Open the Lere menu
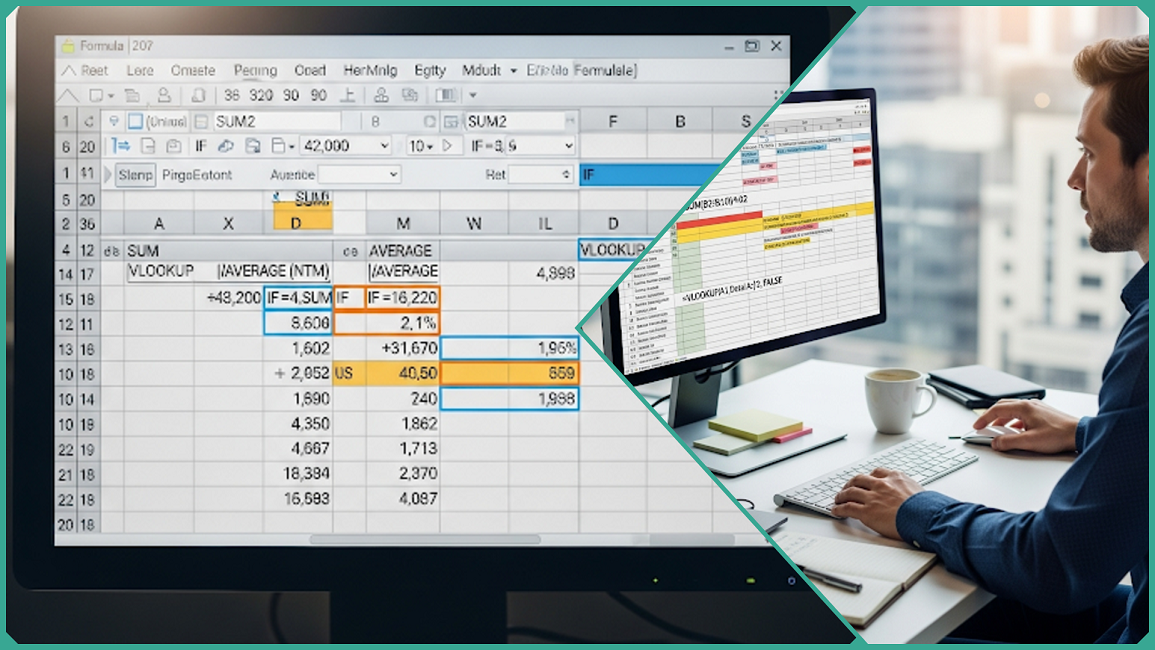 click(x=140, y=71)
